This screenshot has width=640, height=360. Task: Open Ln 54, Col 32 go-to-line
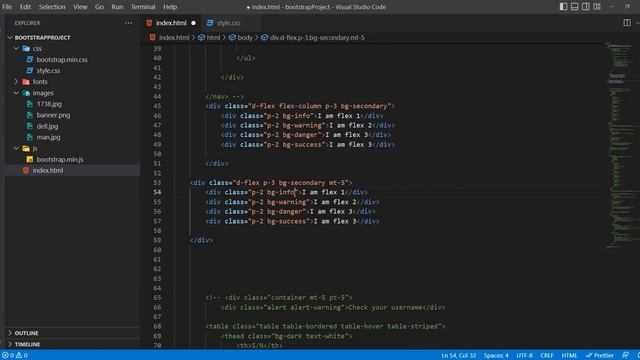pos(458,355)
